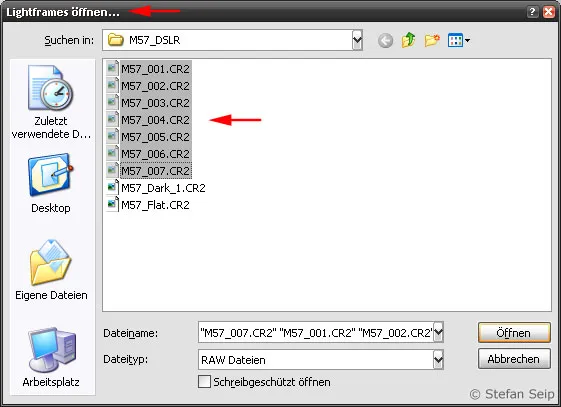Screen dimensions: 561x407
Task: Click the Öffnen button
Action: (514, 333)
